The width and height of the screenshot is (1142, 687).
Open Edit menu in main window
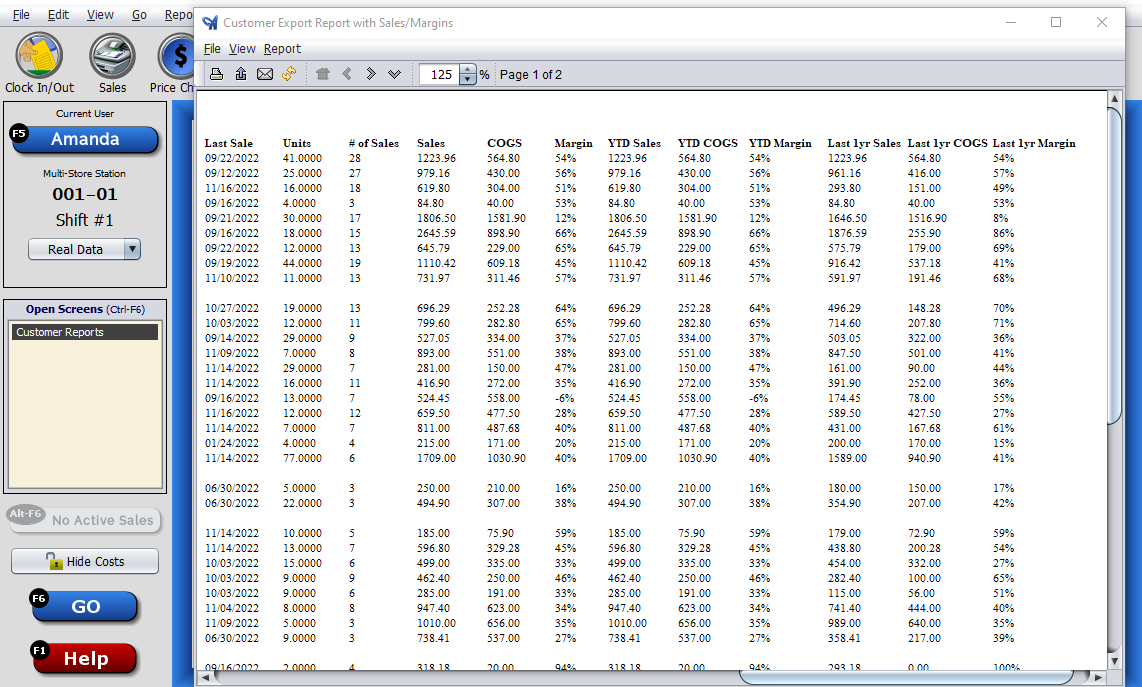coord(58,15)
